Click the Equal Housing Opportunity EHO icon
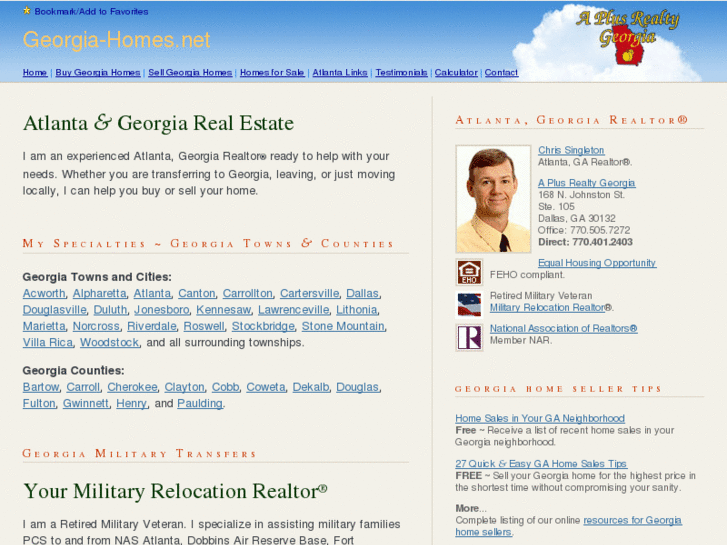This screenshot has width=727, height=545. pos(469,272)
